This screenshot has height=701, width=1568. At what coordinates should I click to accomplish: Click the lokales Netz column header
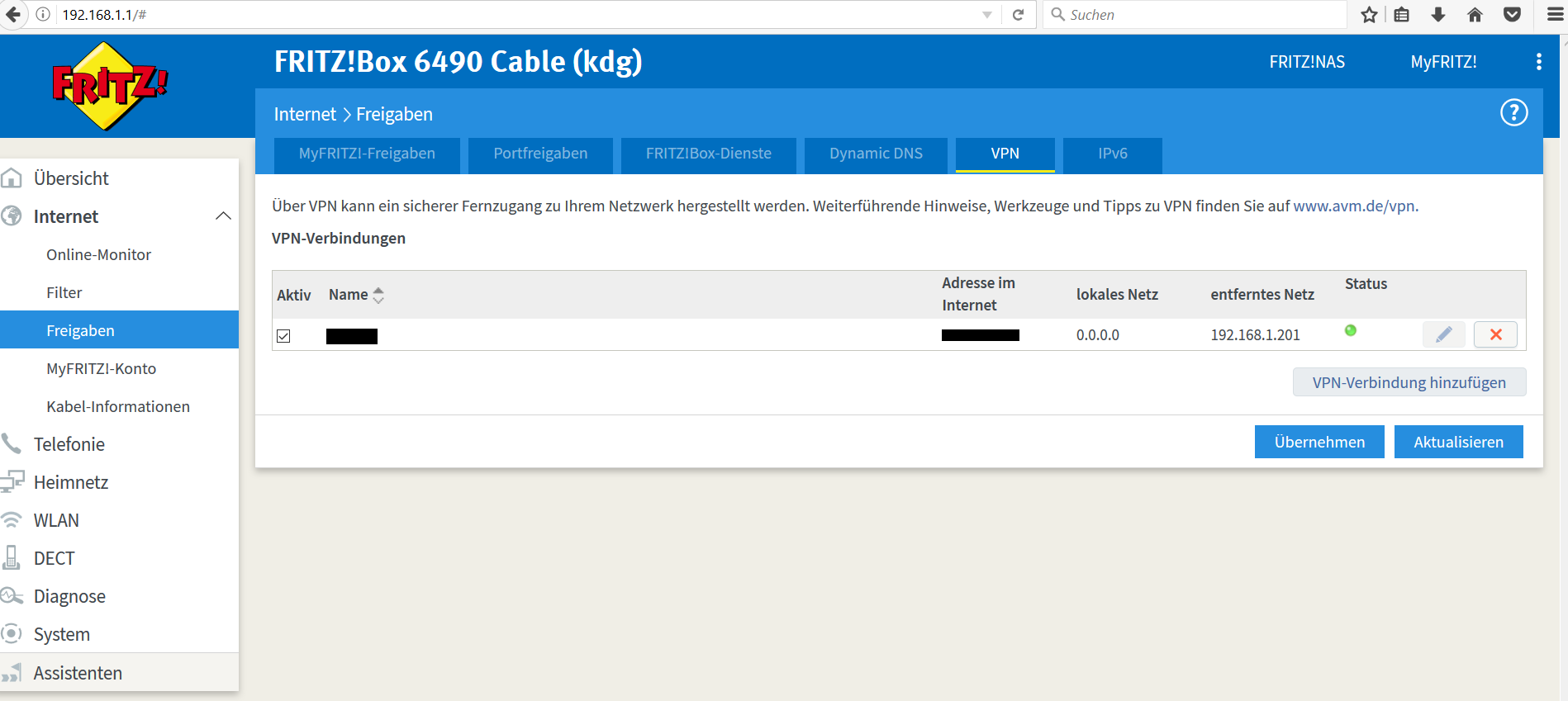[1117, 295]
